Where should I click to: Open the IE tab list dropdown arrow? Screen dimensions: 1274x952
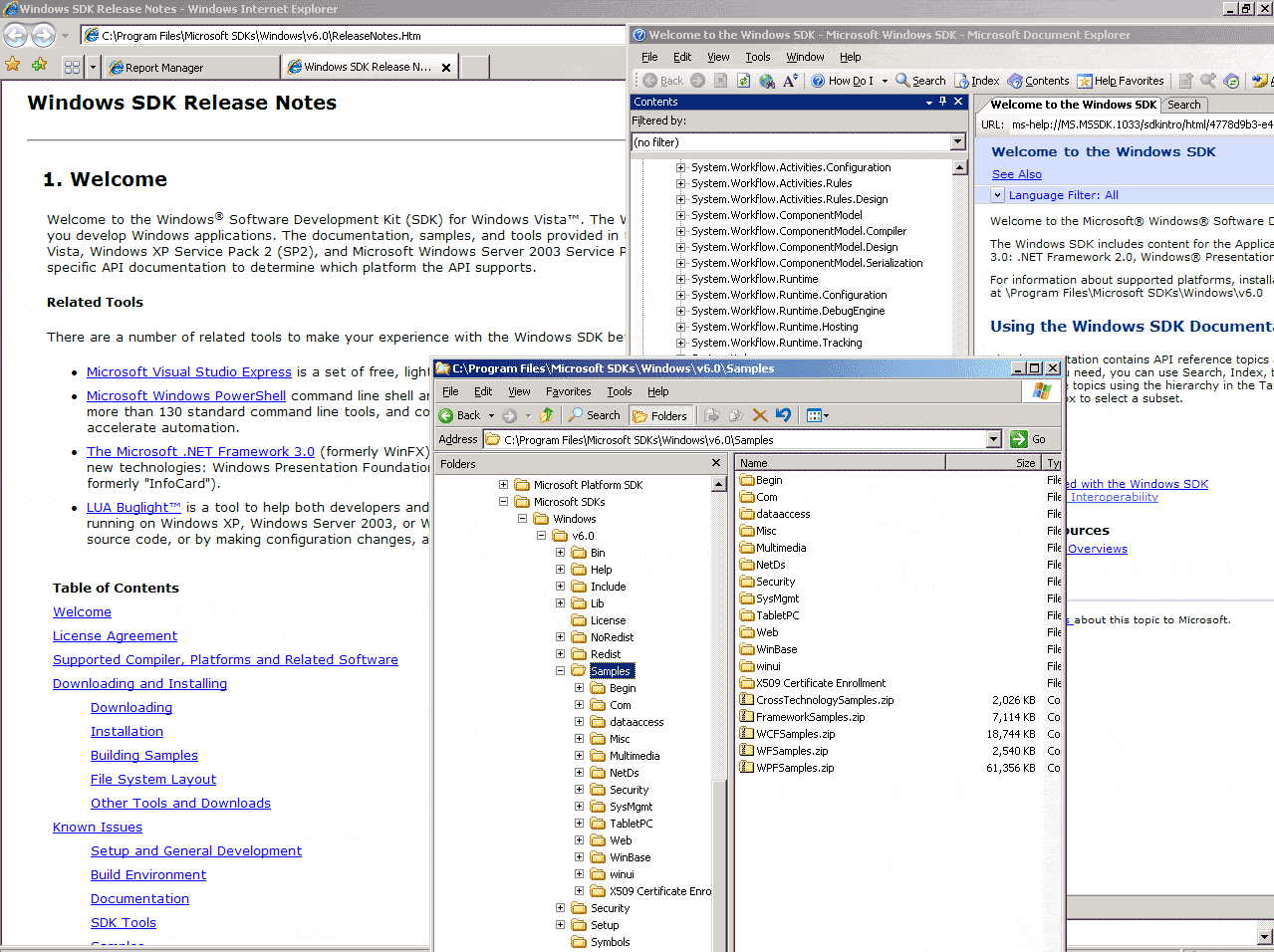93,67
